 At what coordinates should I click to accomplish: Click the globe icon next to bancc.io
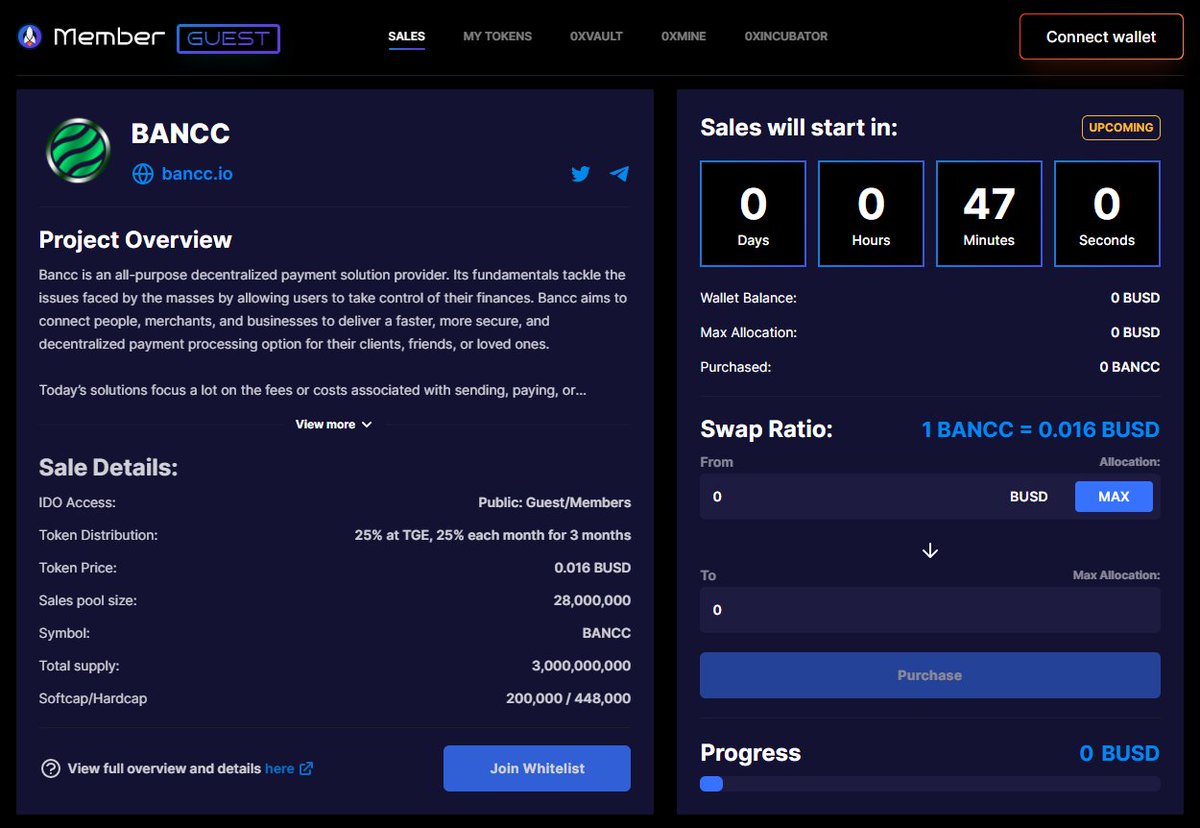click(x=143, y=174)
